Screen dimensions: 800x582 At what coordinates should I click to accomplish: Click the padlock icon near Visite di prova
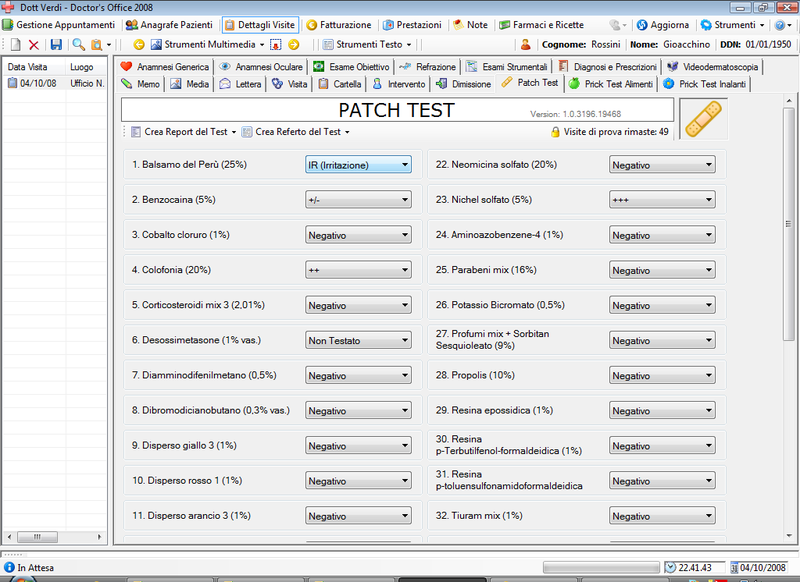[x=555, y=132]
